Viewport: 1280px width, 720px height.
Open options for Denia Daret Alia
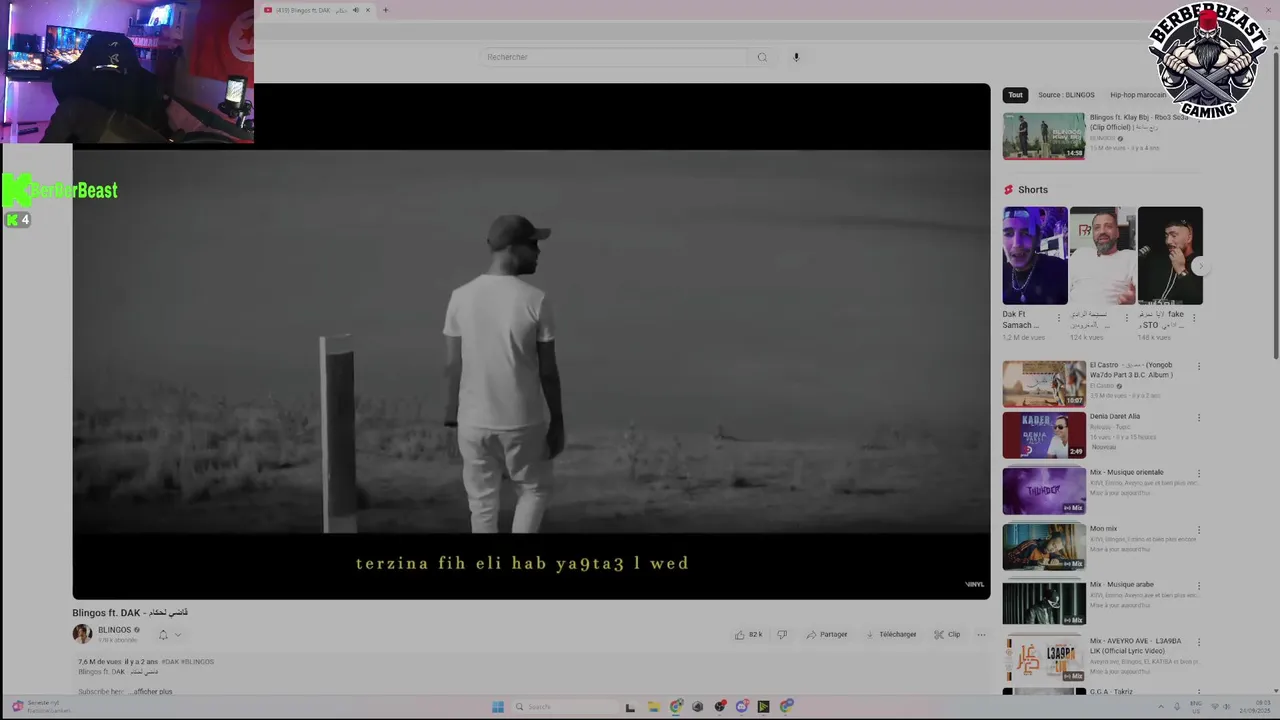1199,418
